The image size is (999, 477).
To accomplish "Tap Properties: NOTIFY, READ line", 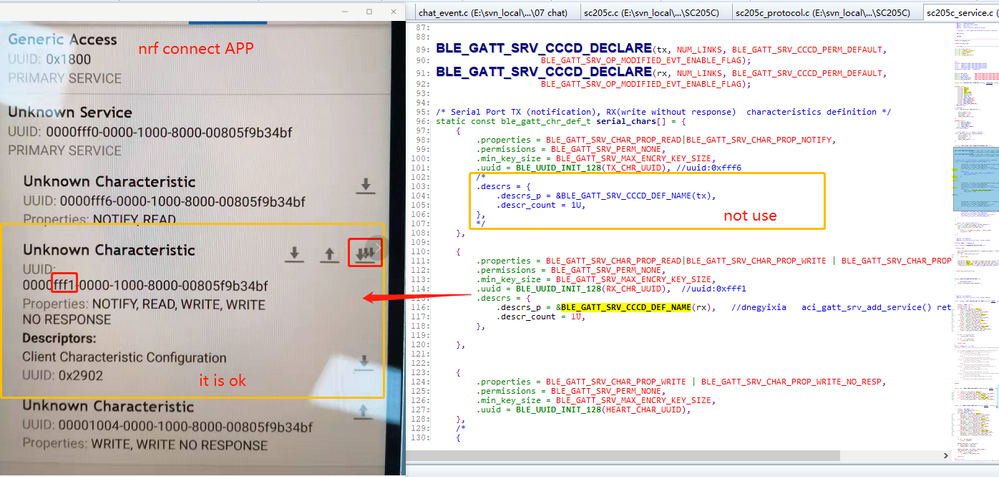I will 99,219.
